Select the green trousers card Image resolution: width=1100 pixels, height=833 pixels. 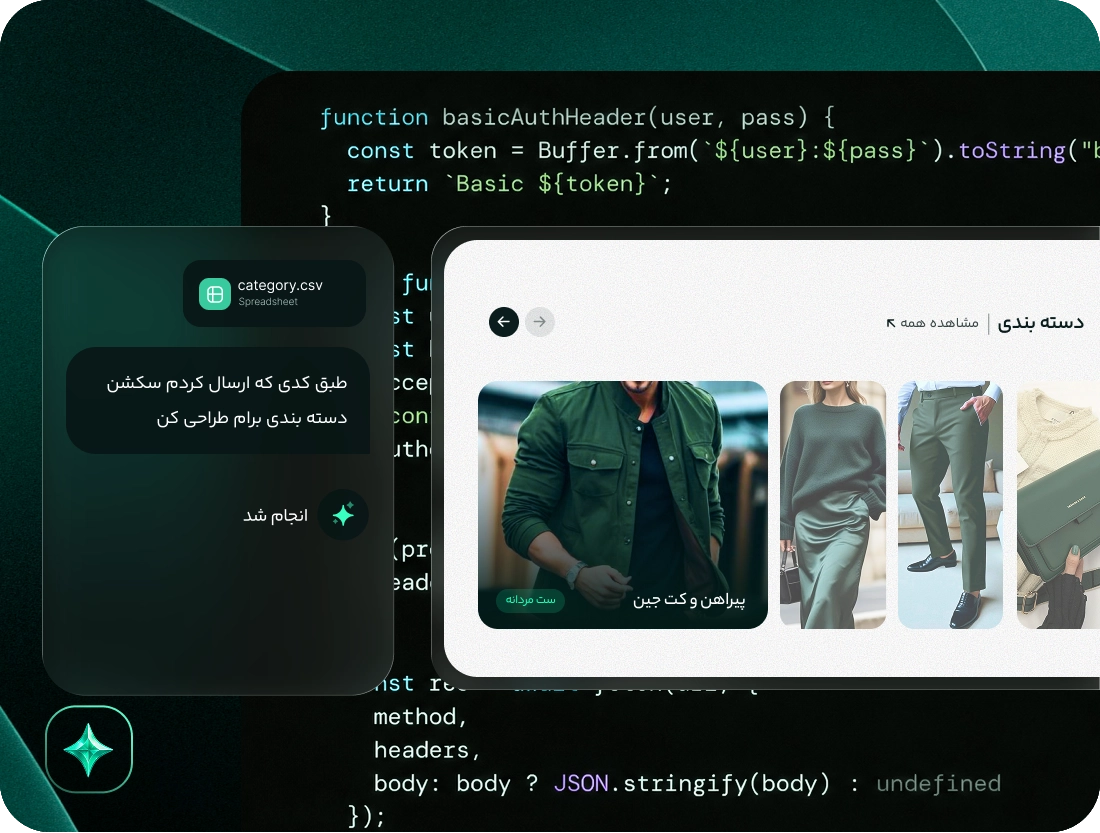[x=951, y=505]
